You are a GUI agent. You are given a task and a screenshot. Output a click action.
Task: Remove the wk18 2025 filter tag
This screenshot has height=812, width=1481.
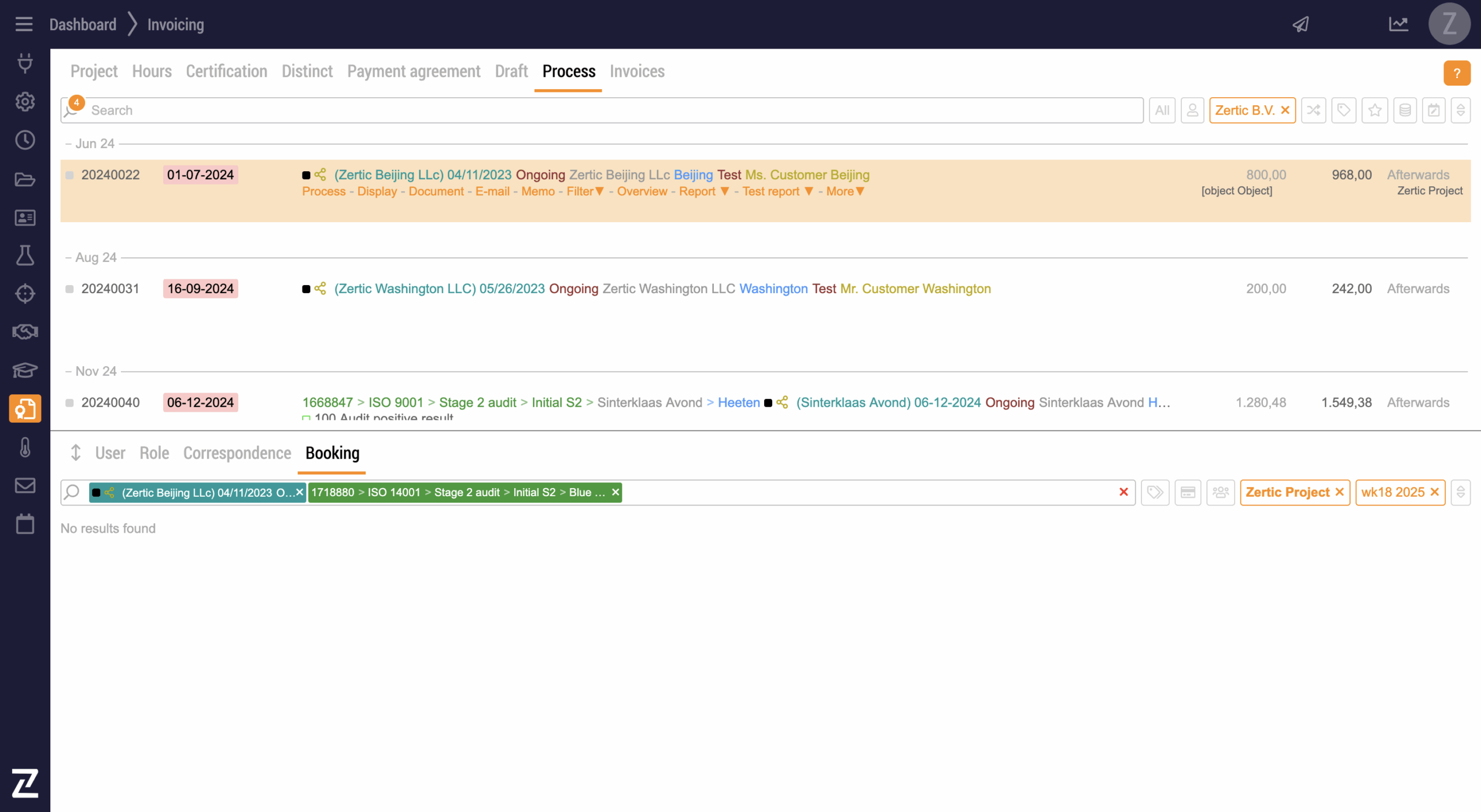[x=1434, y=492]
